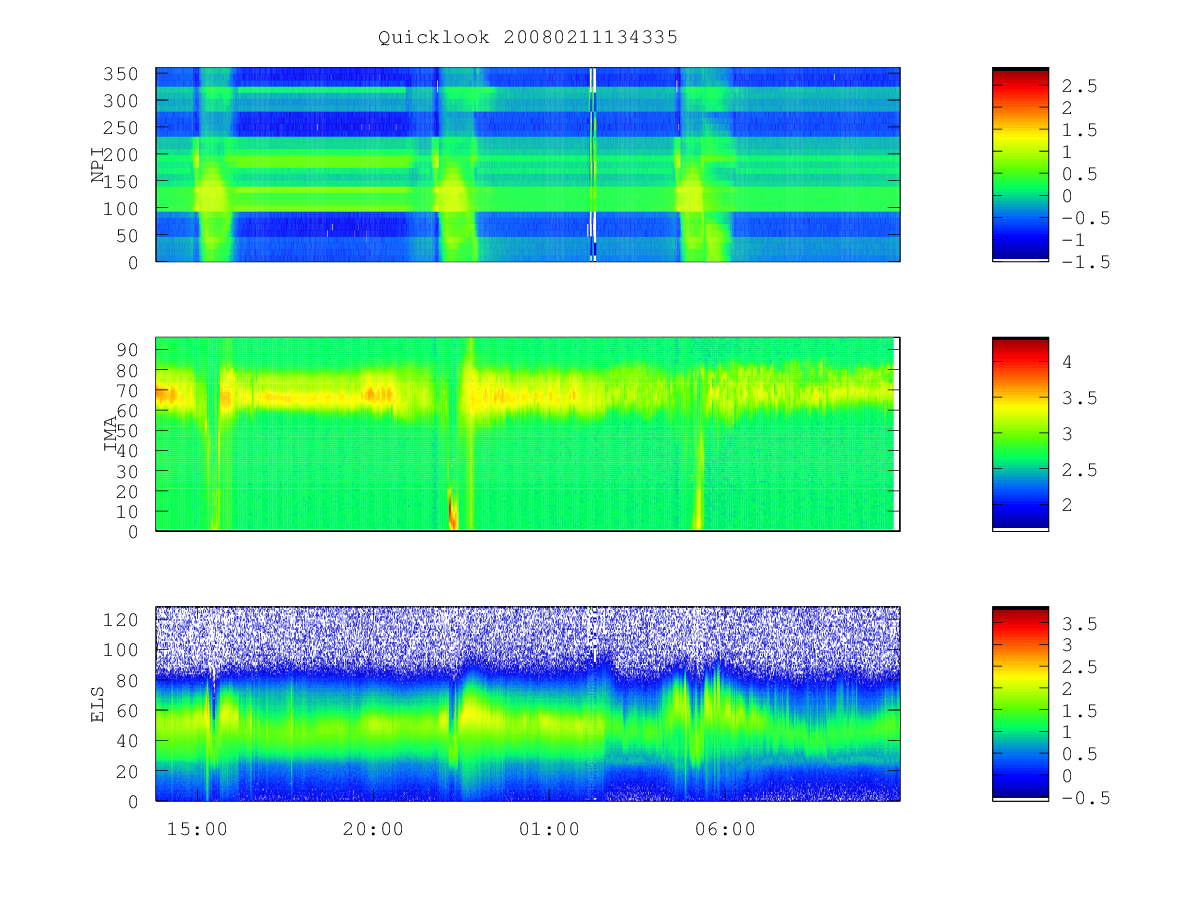
Task: Click the IMA panel color scale bar
Action: click(x=1020, y=434)
